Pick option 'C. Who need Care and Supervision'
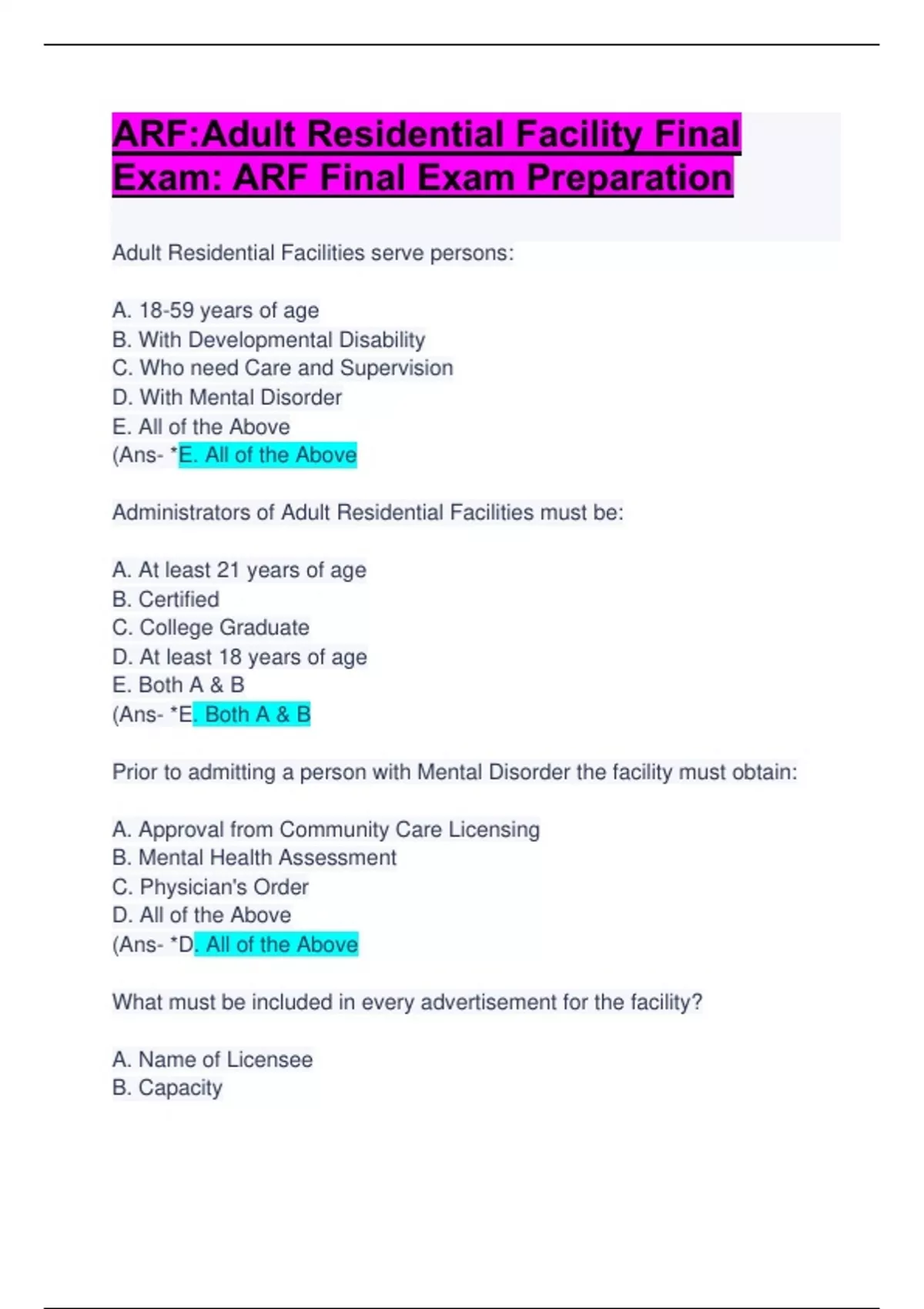Viewport: 924px width, 1309px height. [283, 368]
